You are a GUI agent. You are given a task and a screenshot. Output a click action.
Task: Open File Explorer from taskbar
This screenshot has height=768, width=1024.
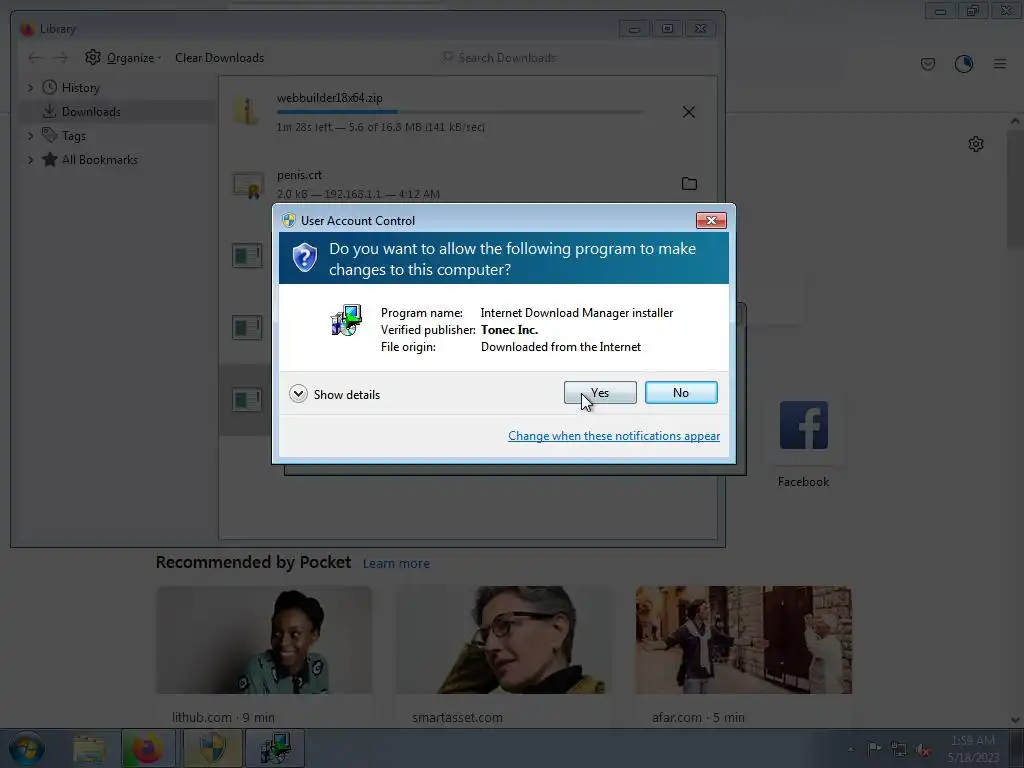89,748
